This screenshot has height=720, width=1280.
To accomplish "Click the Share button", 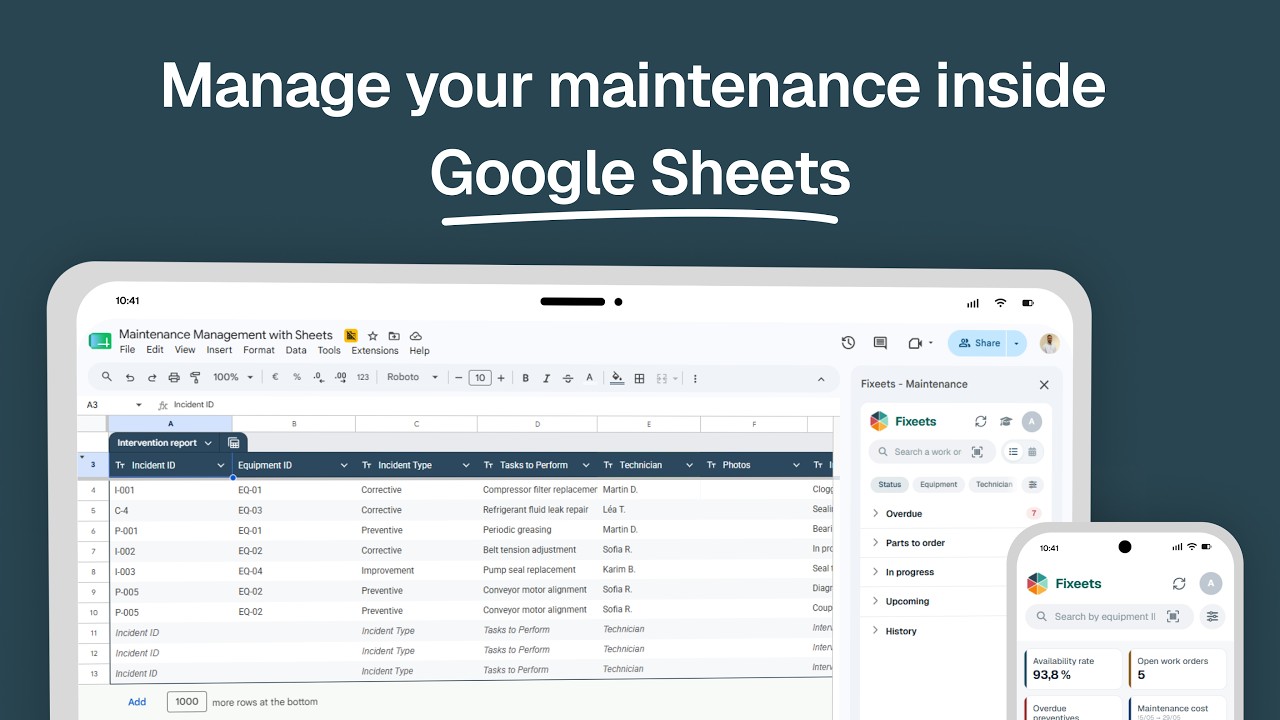I will 978,343.
